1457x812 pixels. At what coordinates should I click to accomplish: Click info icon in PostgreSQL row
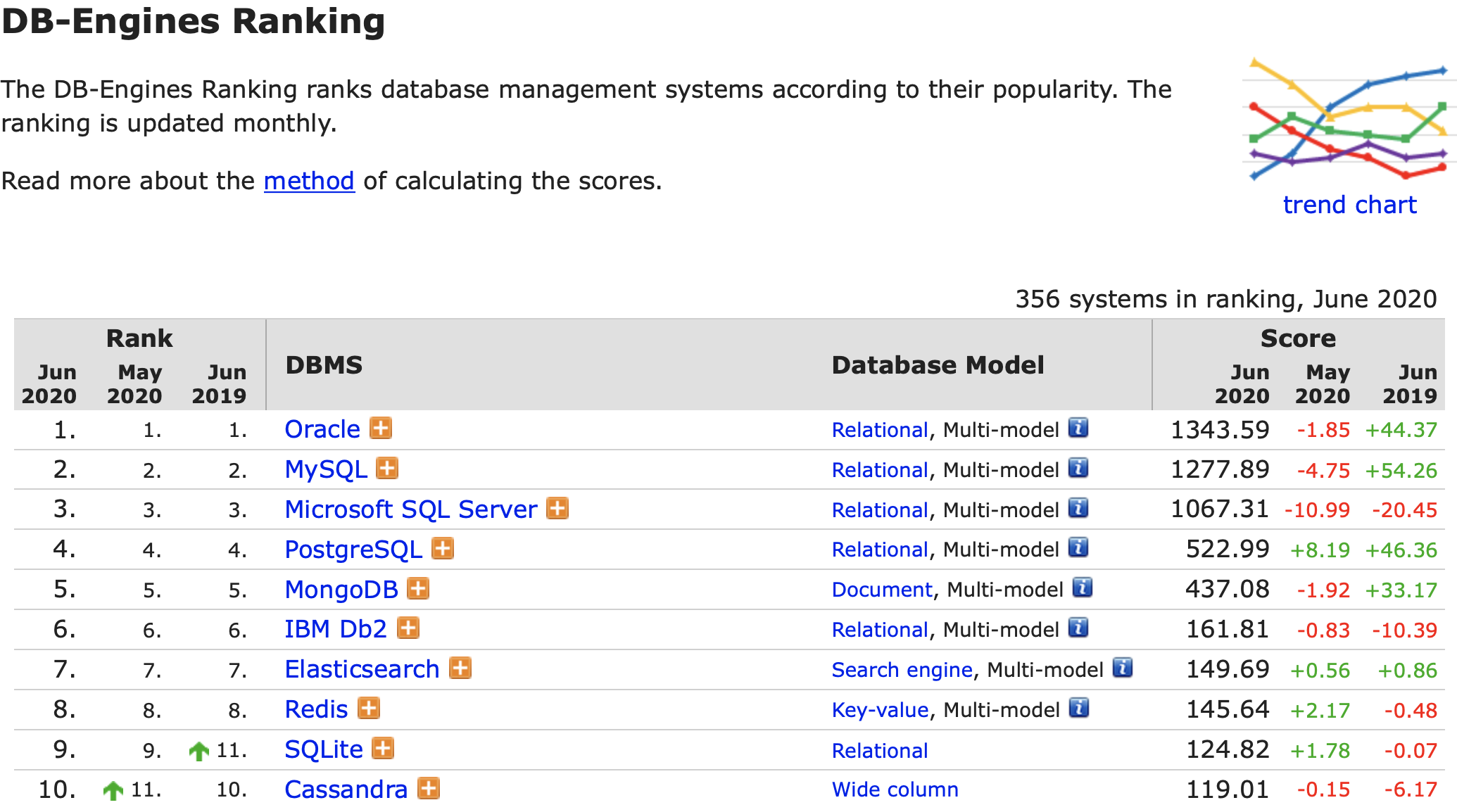[x=1078, y=547]
